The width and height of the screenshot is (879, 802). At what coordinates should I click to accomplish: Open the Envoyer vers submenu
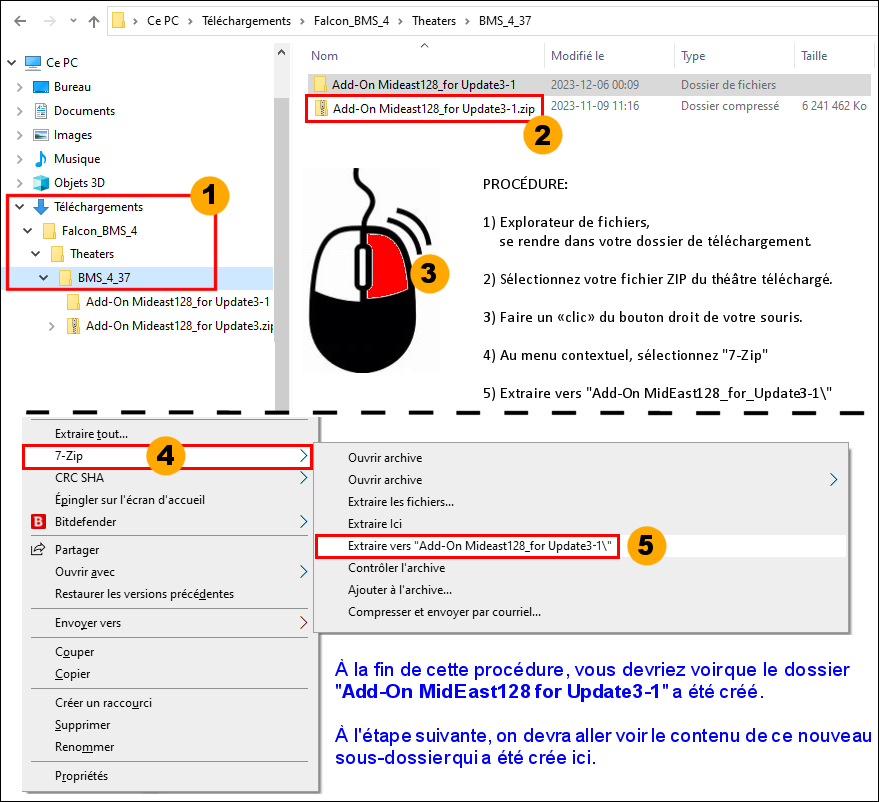coord(88,623)
